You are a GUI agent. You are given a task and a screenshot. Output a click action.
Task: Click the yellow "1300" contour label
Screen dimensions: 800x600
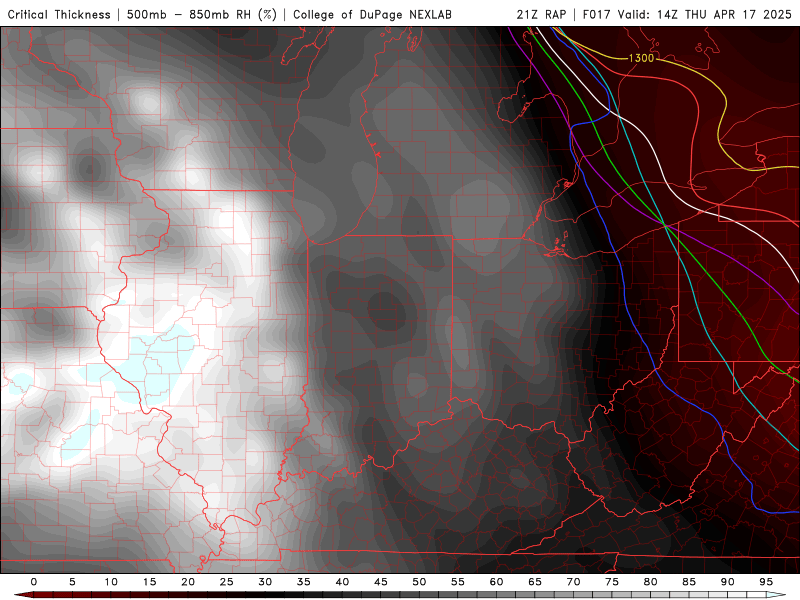pyautogui.click(x=641, y=58)
